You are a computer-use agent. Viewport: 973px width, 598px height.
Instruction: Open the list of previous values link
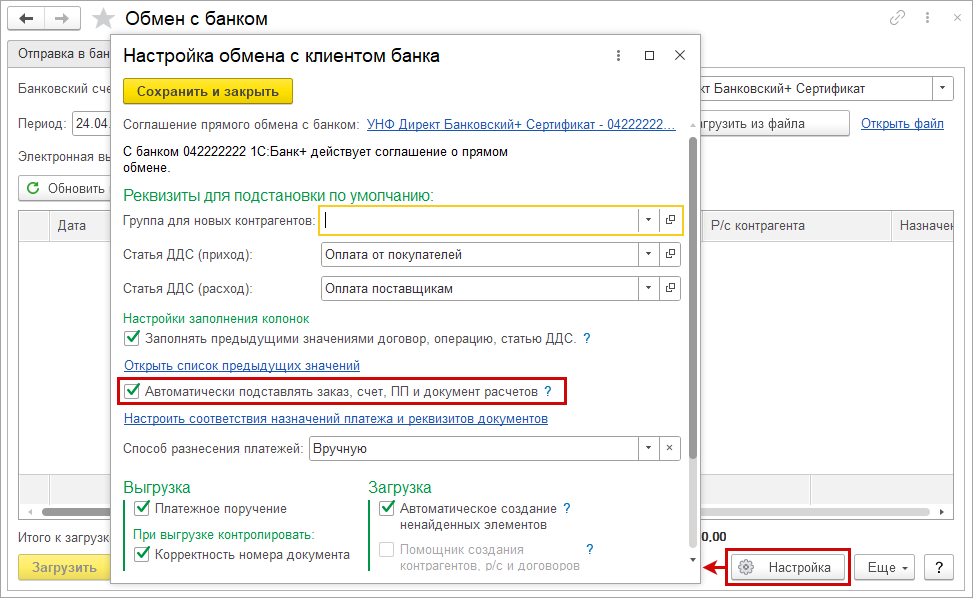click(x=242, y=366)
